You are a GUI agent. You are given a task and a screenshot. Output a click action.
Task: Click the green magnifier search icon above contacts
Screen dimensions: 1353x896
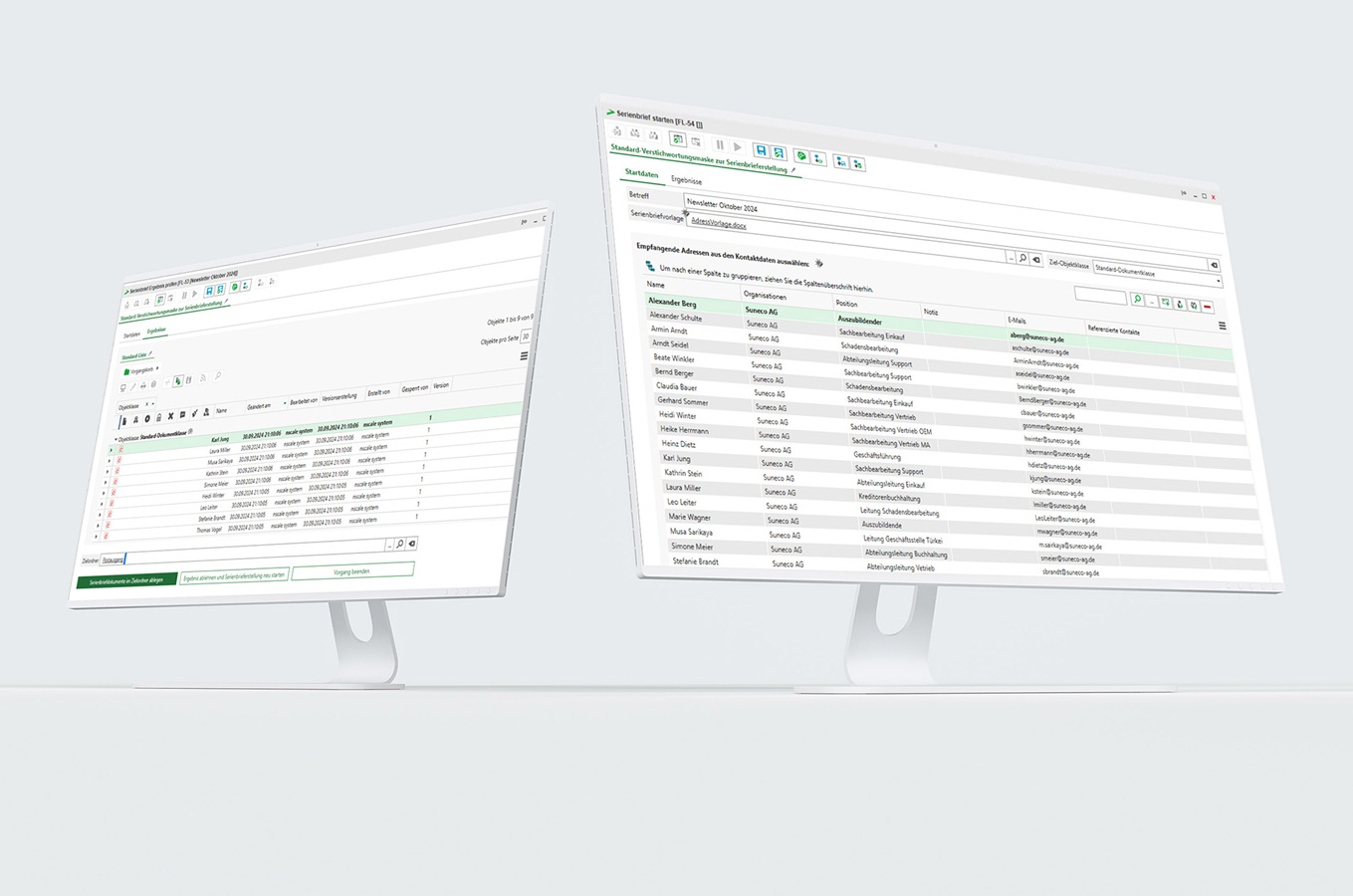tap(1137, 299)
